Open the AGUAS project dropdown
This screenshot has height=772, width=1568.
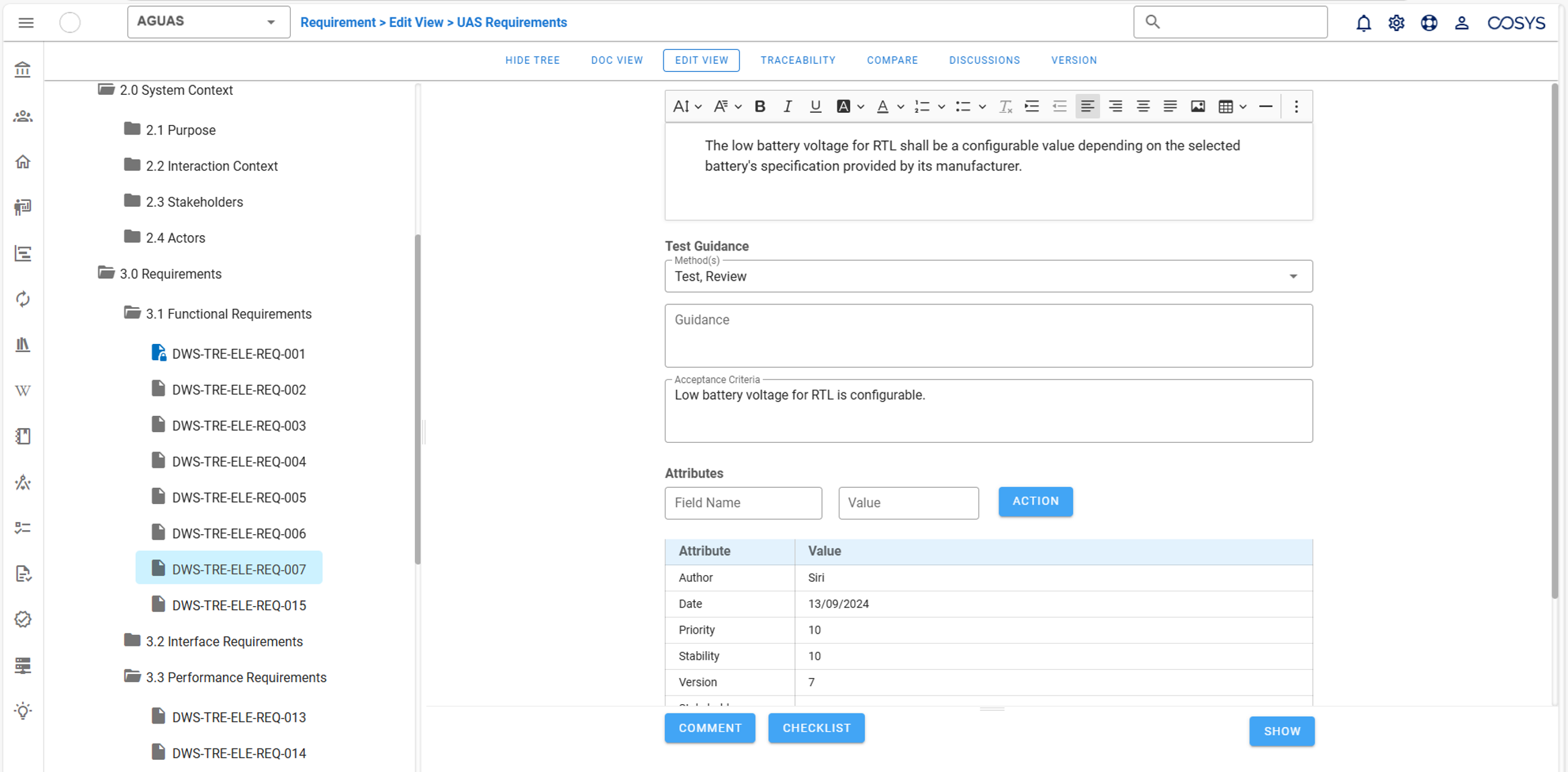[x=208, y=22]
